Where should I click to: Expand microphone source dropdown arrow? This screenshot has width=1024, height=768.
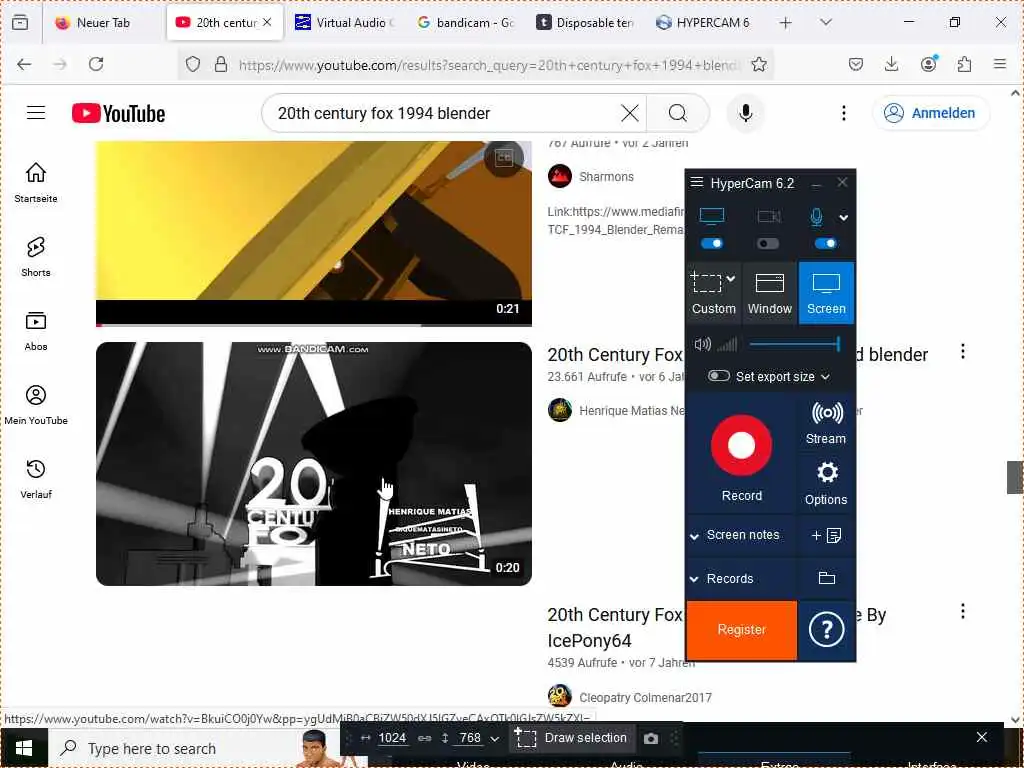point(844,217)
